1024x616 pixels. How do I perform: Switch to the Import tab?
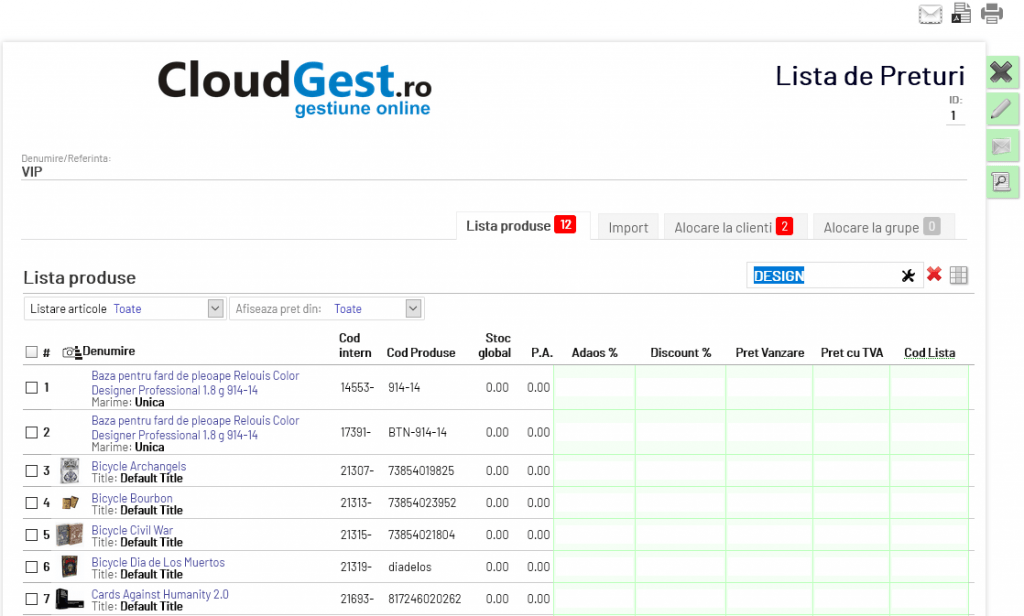point(628,227)
